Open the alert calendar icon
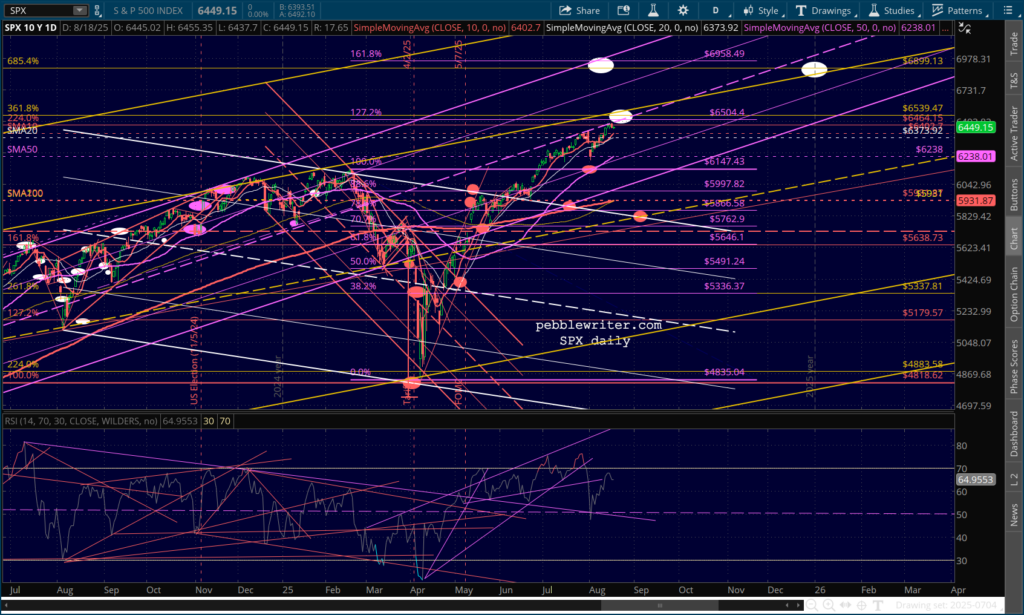This screenshot has width=1024, height=615. point(623,10)
